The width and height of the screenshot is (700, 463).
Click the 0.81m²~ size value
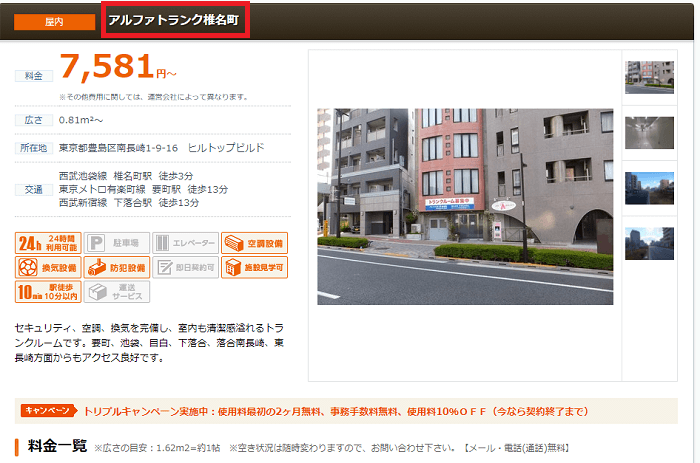[x=81, y=120]
